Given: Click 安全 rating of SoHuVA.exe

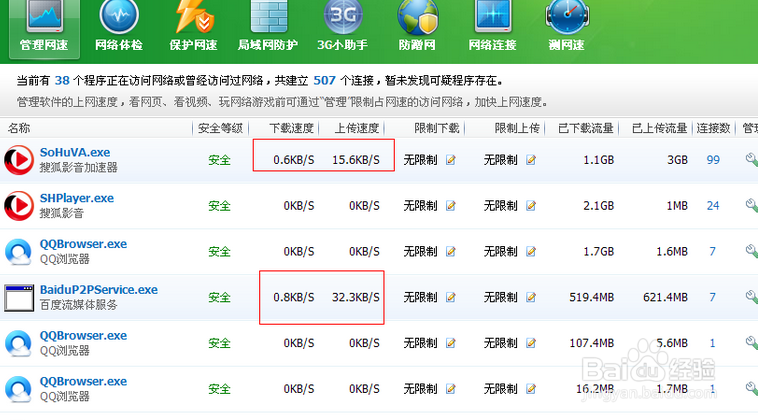Looking at the screenshot, I should point(219,159).
